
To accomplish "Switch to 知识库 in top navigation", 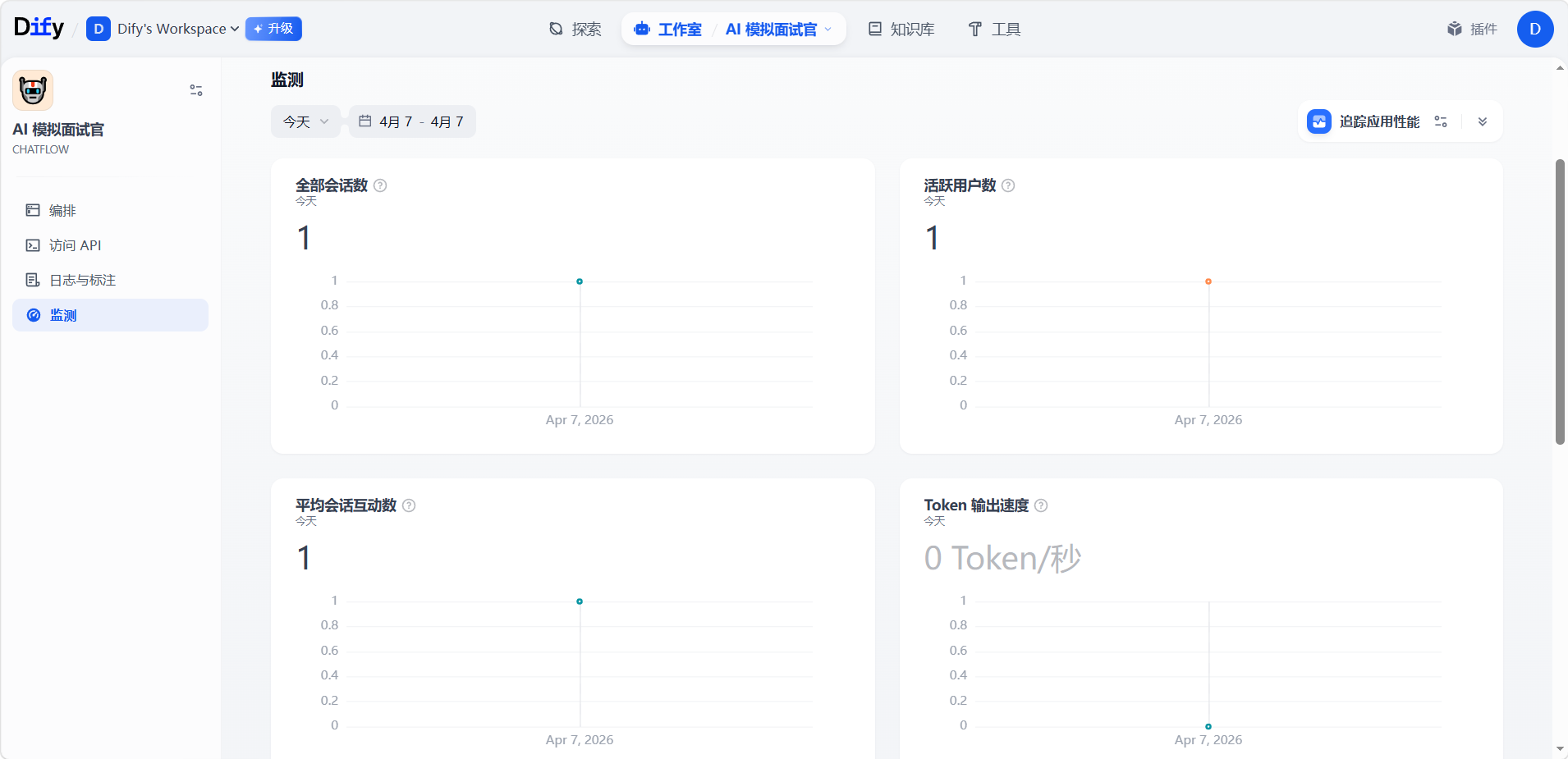I will (901, 30).
